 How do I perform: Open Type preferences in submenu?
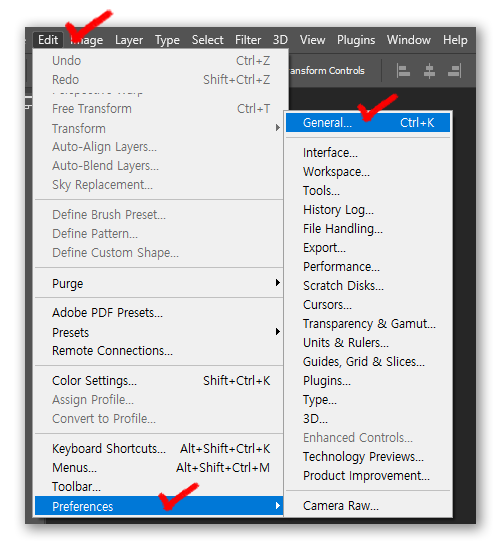(368, 400)
